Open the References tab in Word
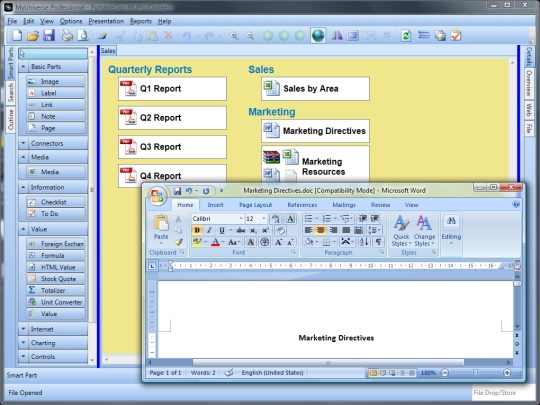 pos(302,205)
